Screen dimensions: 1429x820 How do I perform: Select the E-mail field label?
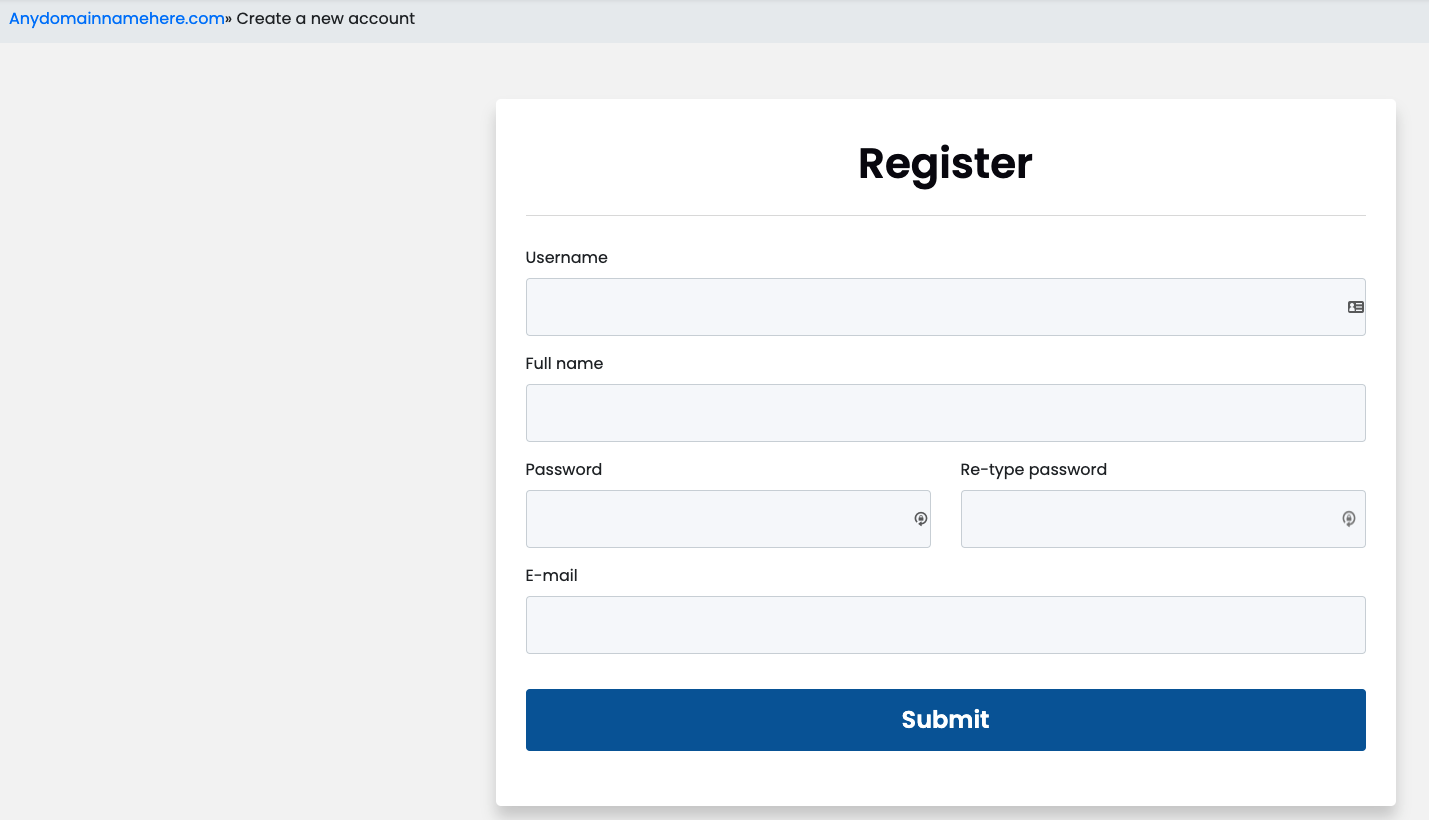pyautogui.click(x=551, y=575)
